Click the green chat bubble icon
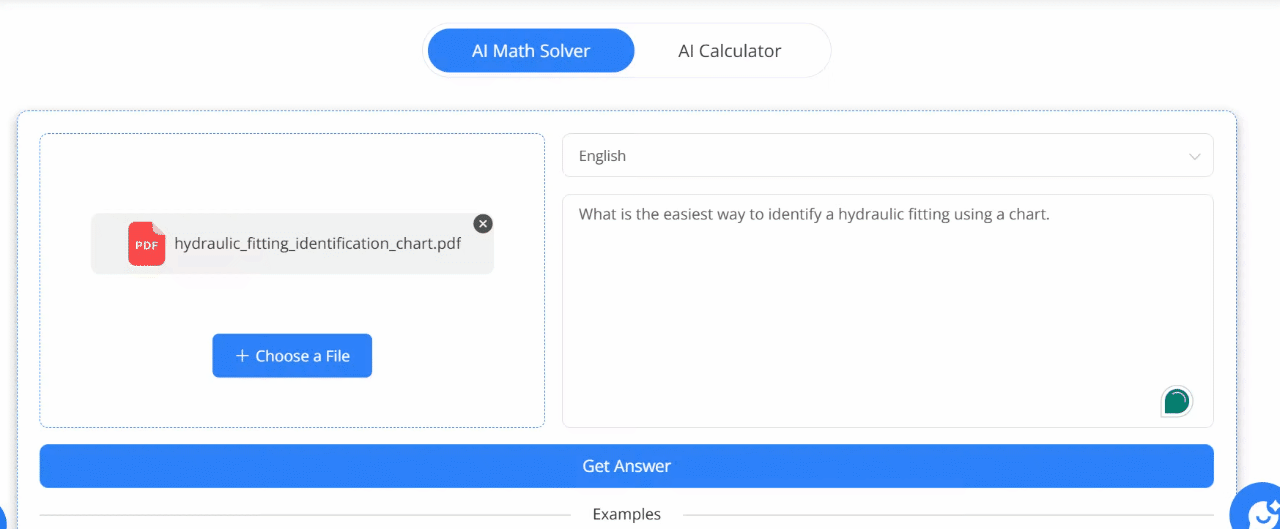Viewport: 1280px width, 529px height. click(x=1177, y=402)
